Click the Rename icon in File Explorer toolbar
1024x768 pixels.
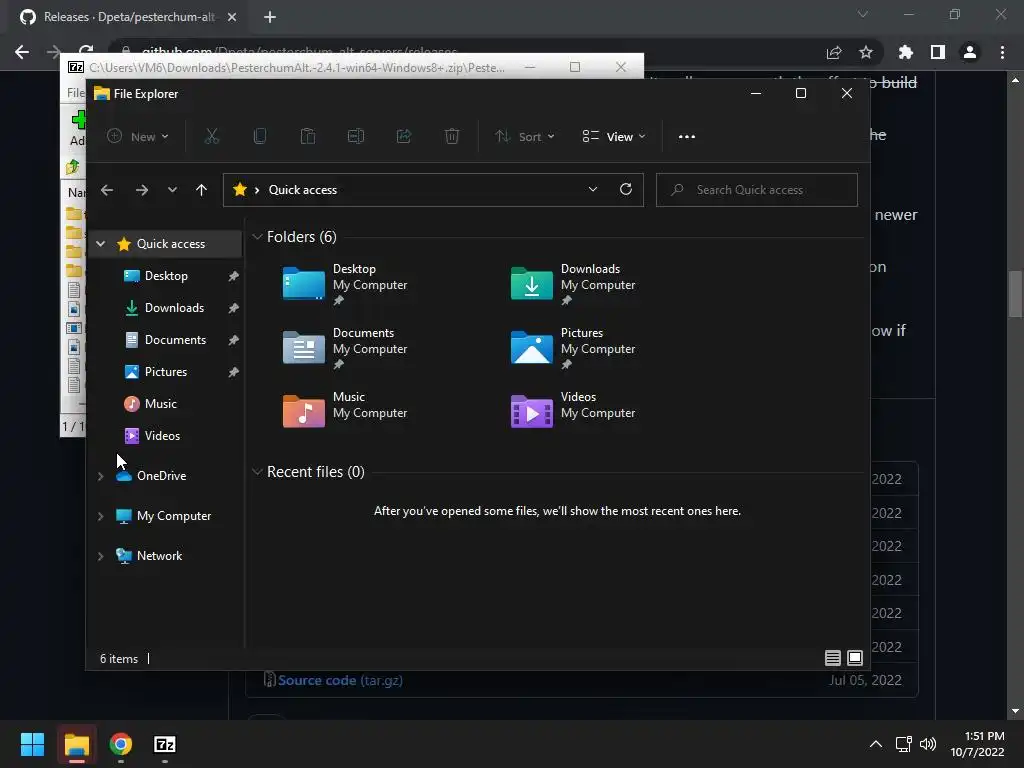[356, 136]
